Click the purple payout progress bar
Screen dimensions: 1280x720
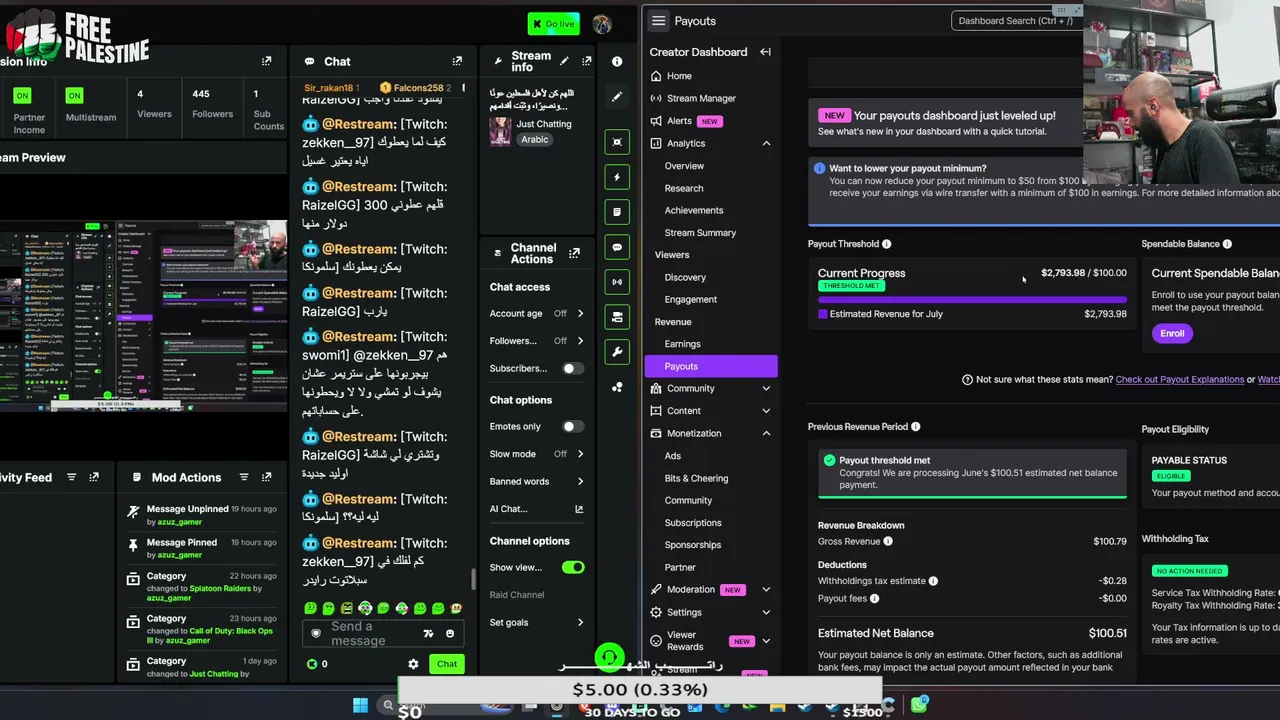click(x=972, y=299)
